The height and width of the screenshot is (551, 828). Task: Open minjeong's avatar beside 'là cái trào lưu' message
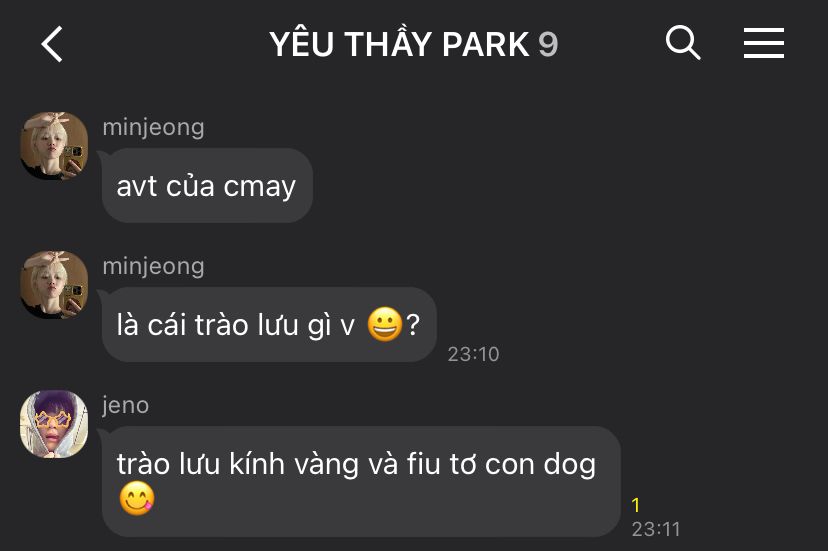coord(54,285)
